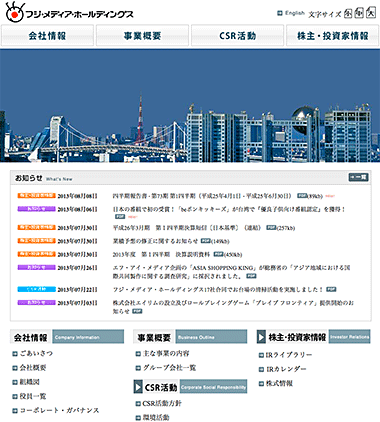The width and height of the screenshot is (380, 422).
Task: Open 会社情報 Company Information section header
Action: coord(67,337)
